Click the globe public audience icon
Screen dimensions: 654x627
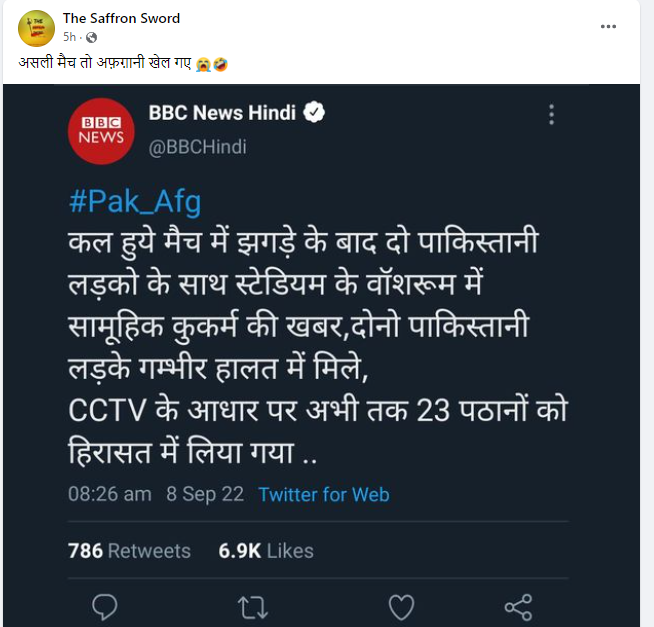90,38
